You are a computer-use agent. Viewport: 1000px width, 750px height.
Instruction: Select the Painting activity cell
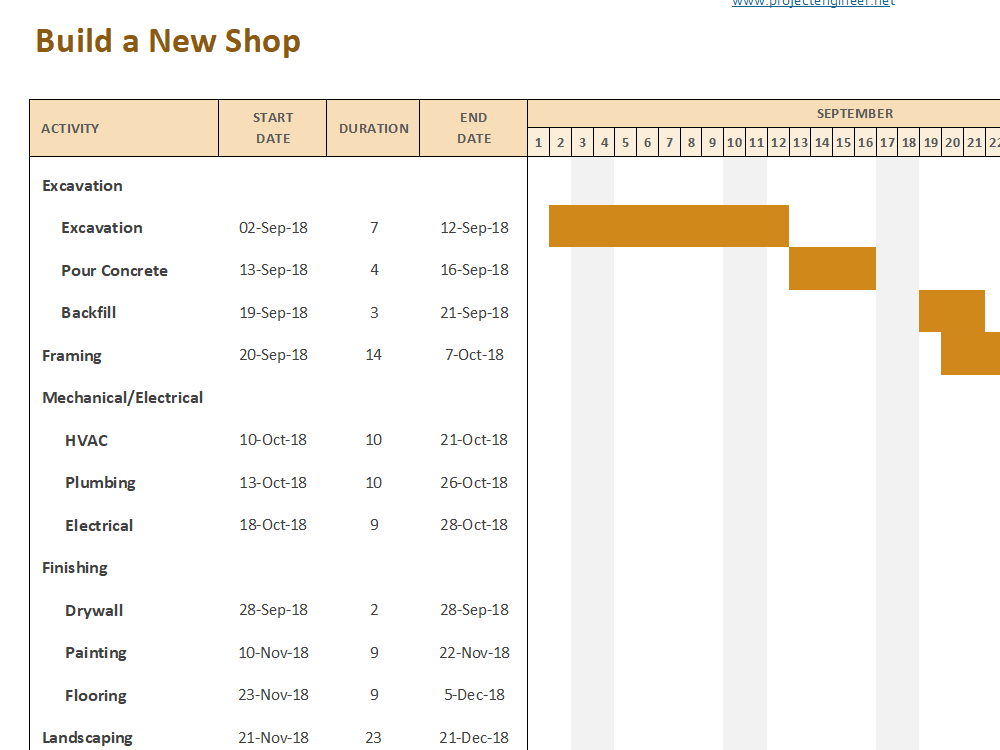pos(96,652)
